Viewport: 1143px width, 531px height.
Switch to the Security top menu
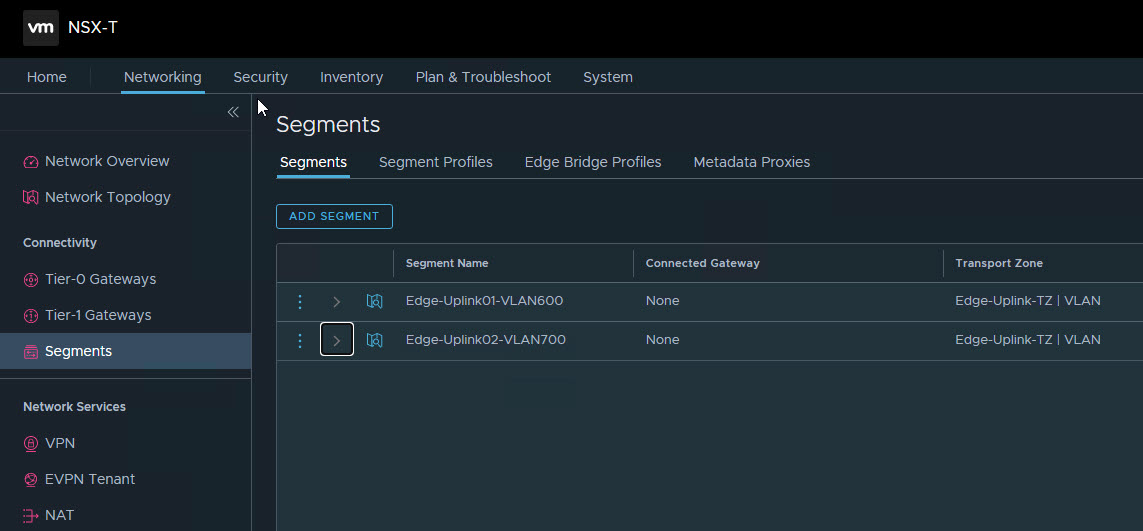pos(260,77)
